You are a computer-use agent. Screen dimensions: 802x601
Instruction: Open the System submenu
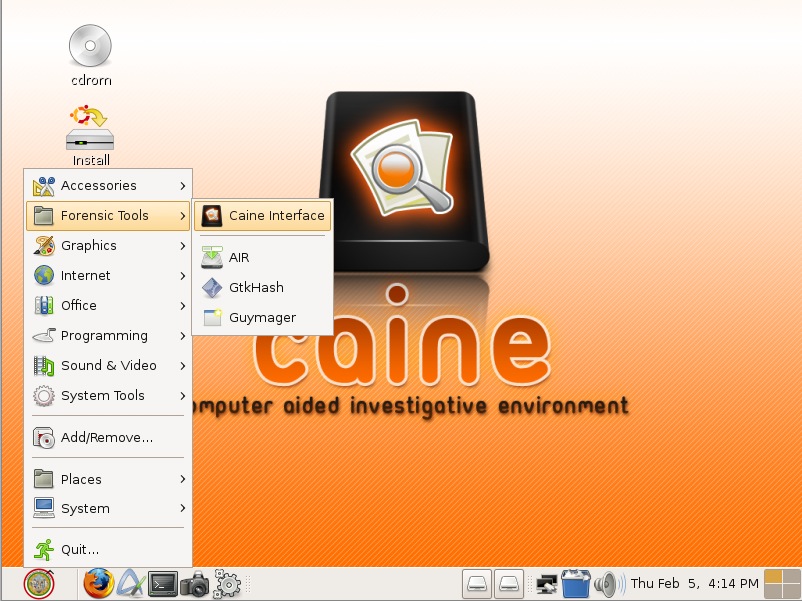108,508
